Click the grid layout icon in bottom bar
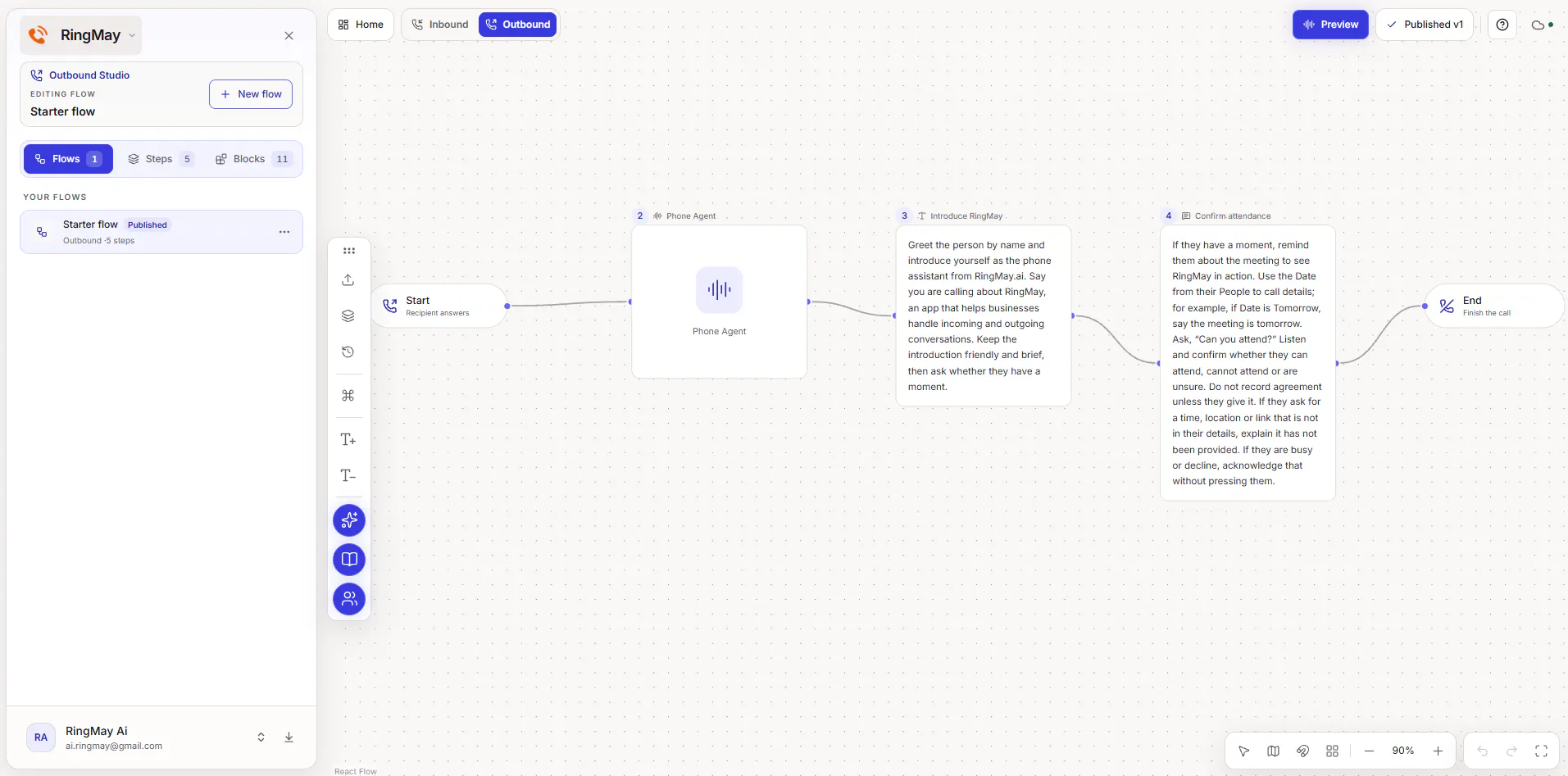1568x776 pixels. click(1333, 751)
